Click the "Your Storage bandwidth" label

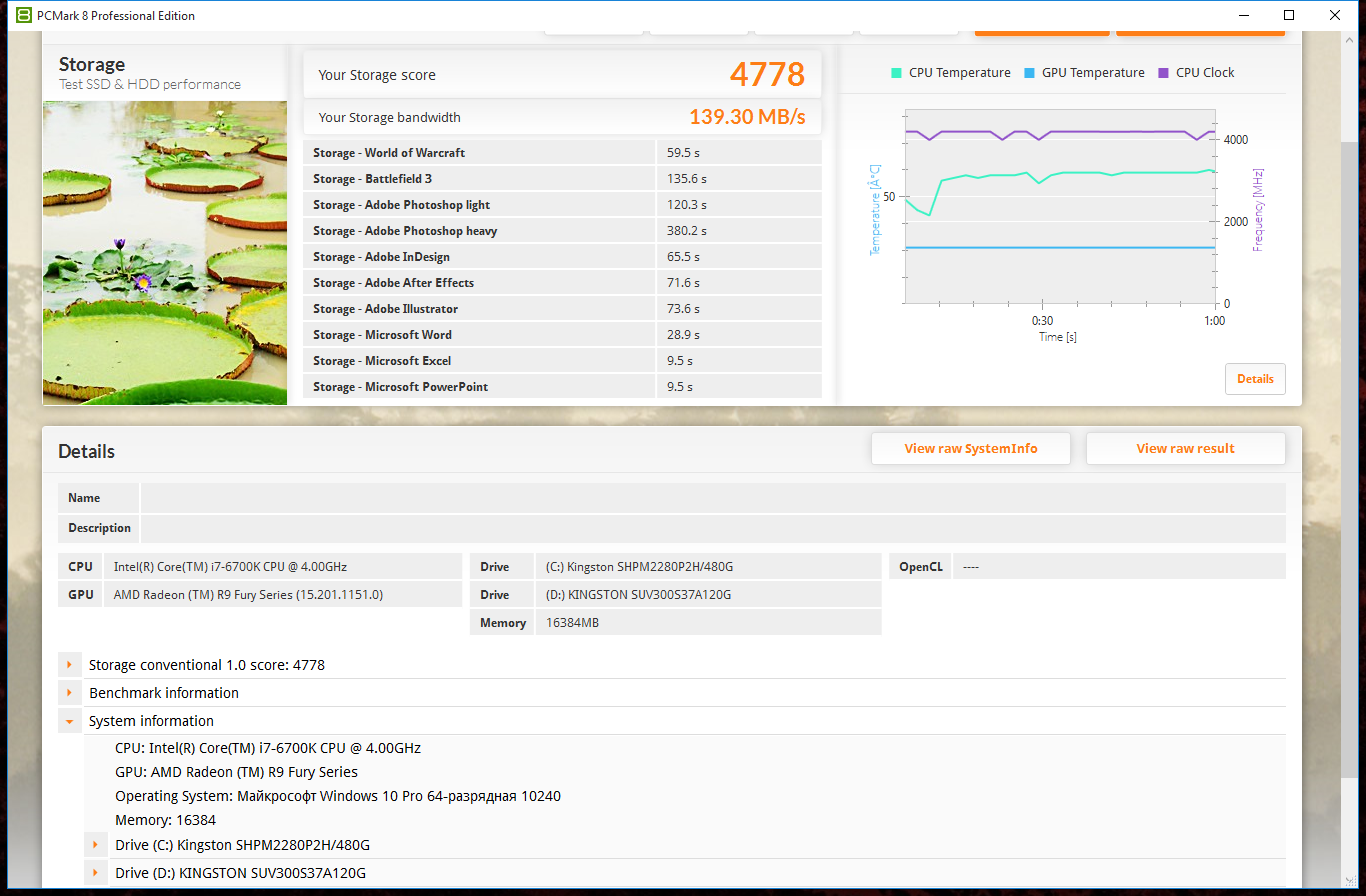pyautogui.click(x=390, y=118)
